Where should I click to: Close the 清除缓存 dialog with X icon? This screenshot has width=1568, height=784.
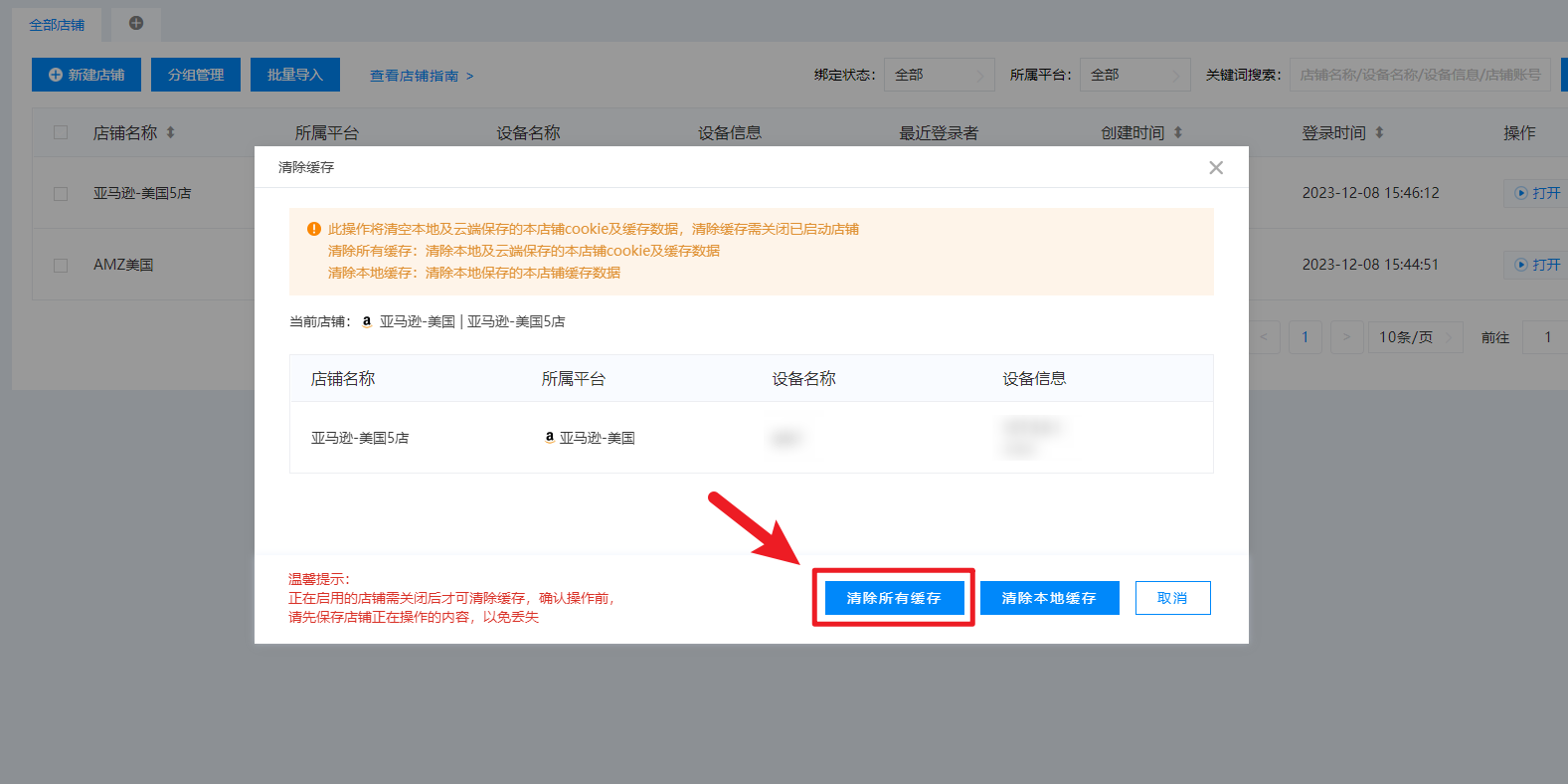(x=1215, y=167)
